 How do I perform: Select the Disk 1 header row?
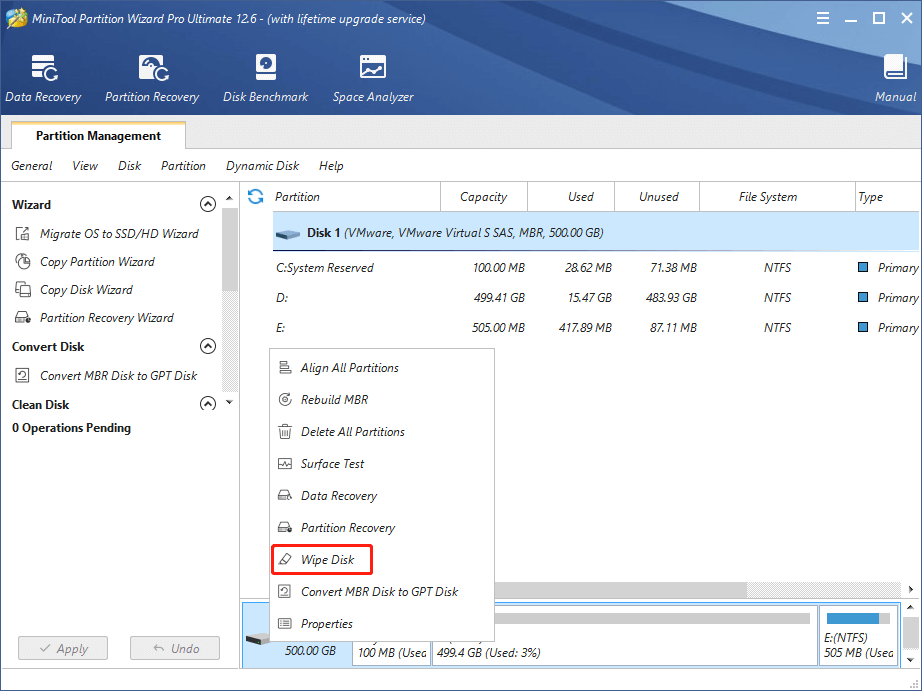coord(596,233)
